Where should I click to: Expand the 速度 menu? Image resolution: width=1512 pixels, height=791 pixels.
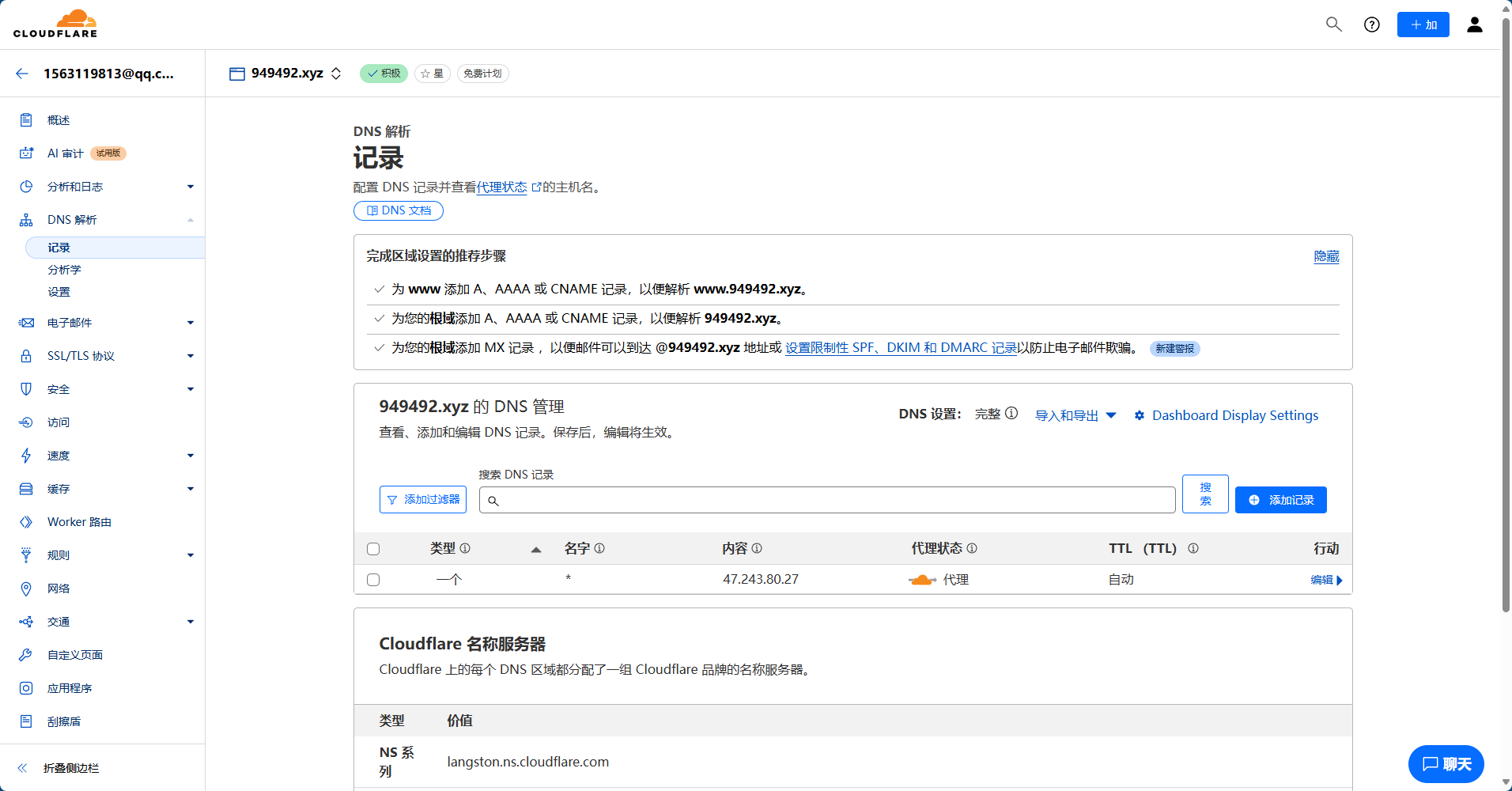[191, 456]
